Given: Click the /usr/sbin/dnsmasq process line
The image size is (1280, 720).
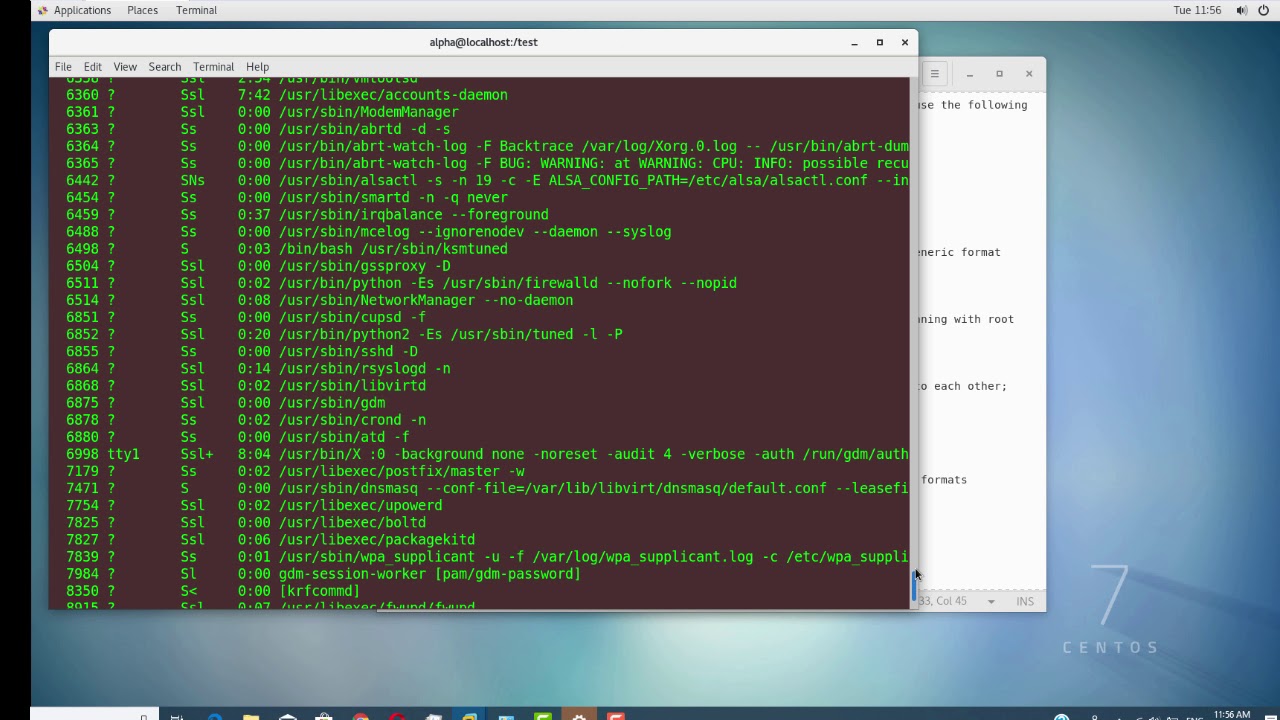Looking at the screenshot, I should click(487, 488).
